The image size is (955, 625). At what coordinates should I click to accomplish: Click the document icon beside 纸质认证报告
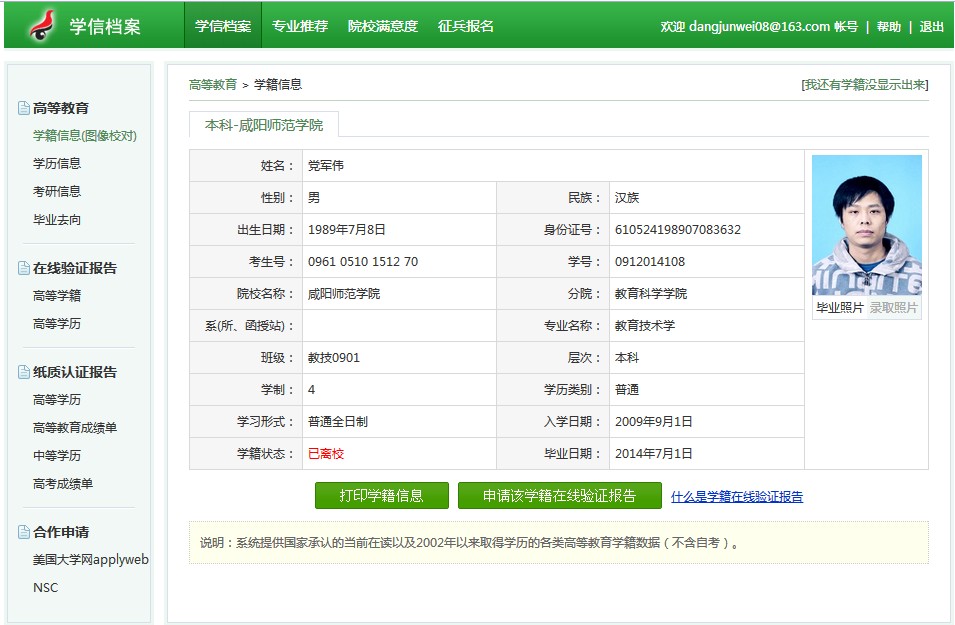coord(24,372)
